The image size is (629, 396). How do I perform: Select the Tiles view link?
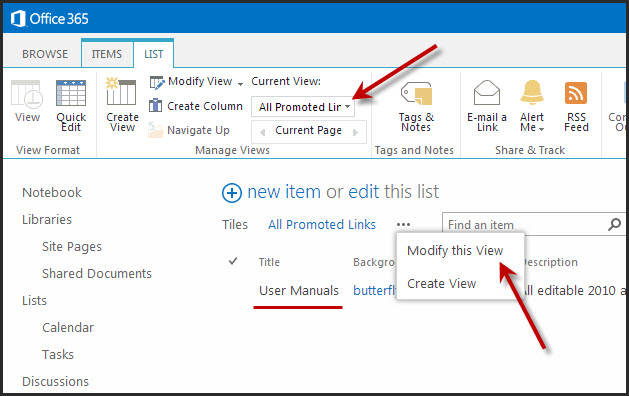tap(235, 224)
